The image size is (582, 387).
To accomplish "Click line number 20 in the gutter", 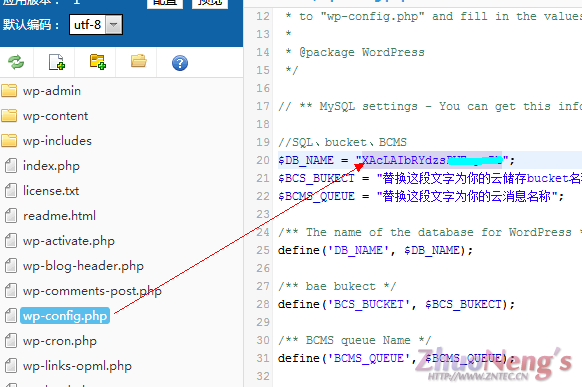I will [263, 160].
